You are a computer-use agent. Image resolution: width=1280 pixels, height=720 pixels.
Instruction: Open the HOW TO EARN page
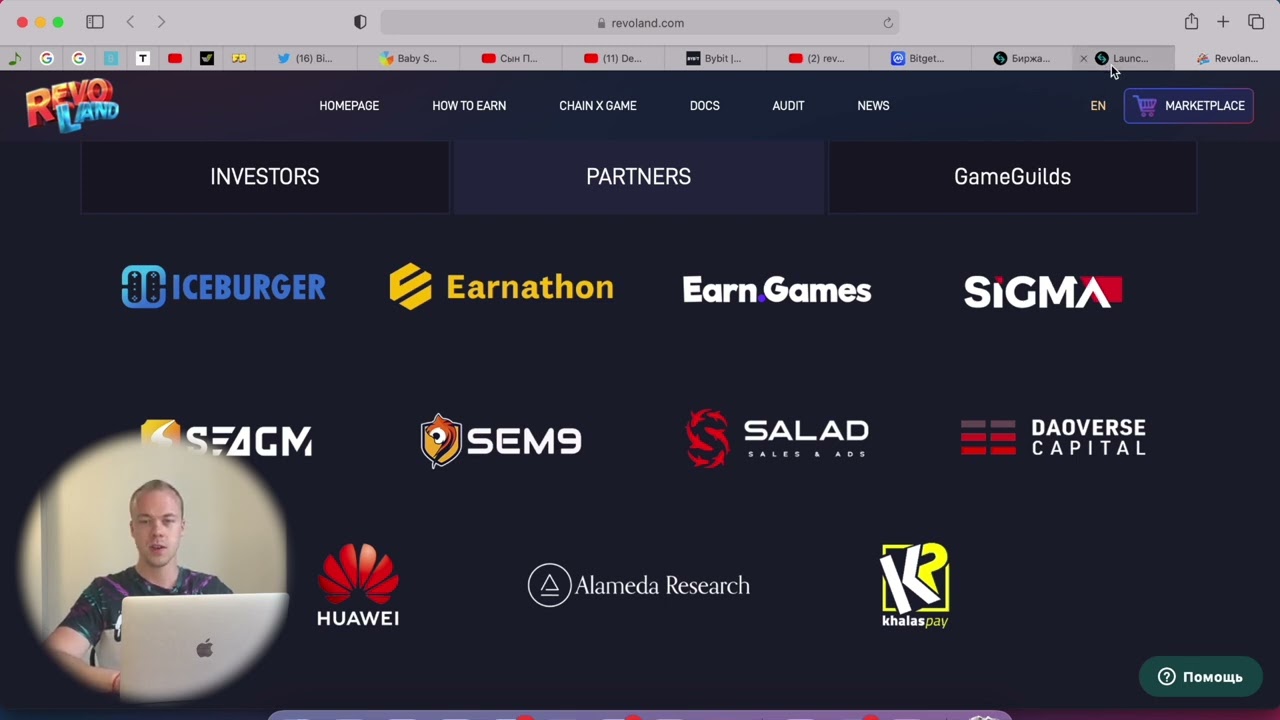coord(469,106)
